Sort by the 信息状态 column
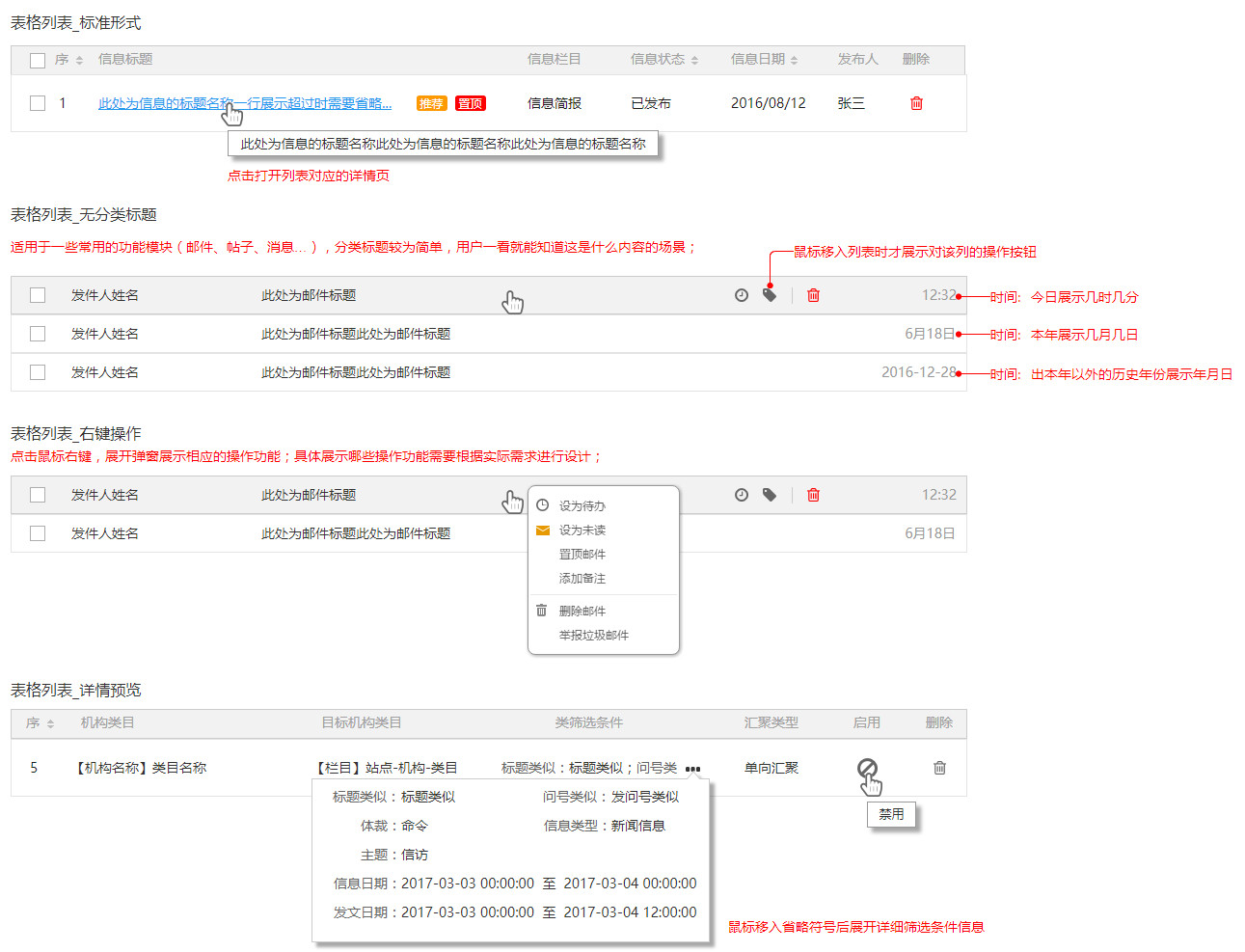 click(x=694, y=60)
